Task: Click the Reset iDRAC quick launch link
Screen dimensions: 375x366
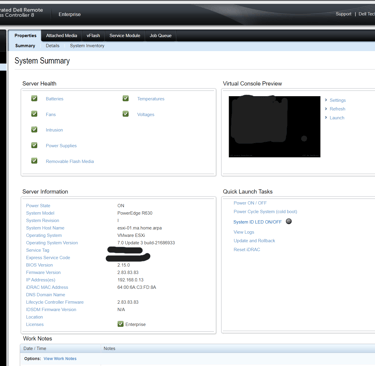Action: [x=247, y=249]
